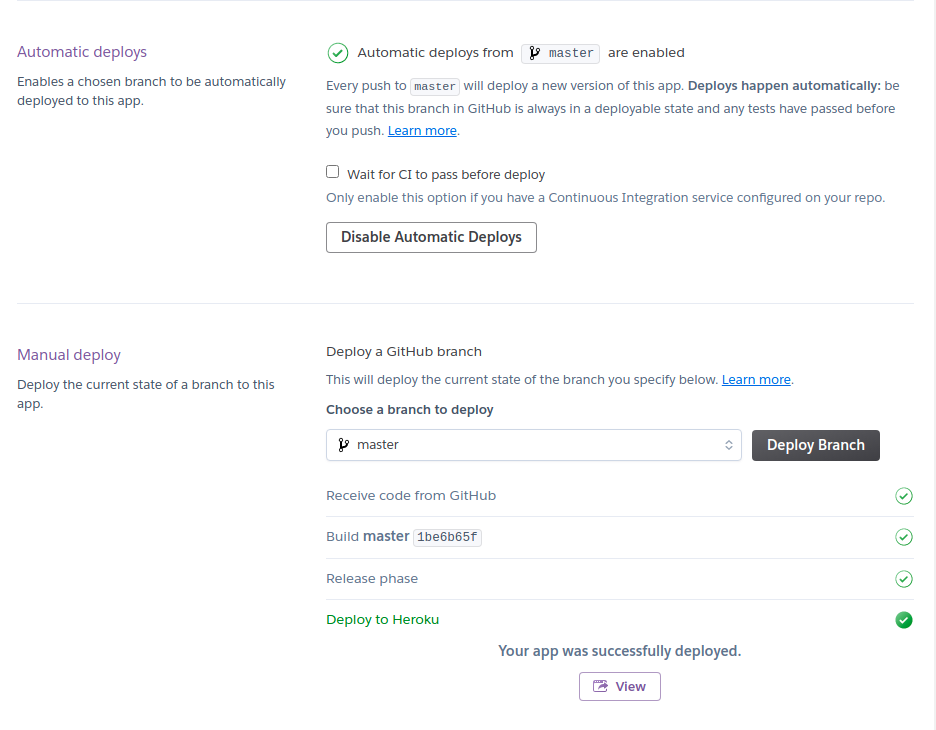Click green check icon beside Automatic deploys status
Screen dimensions: 936x730
(x=338, y=53)
